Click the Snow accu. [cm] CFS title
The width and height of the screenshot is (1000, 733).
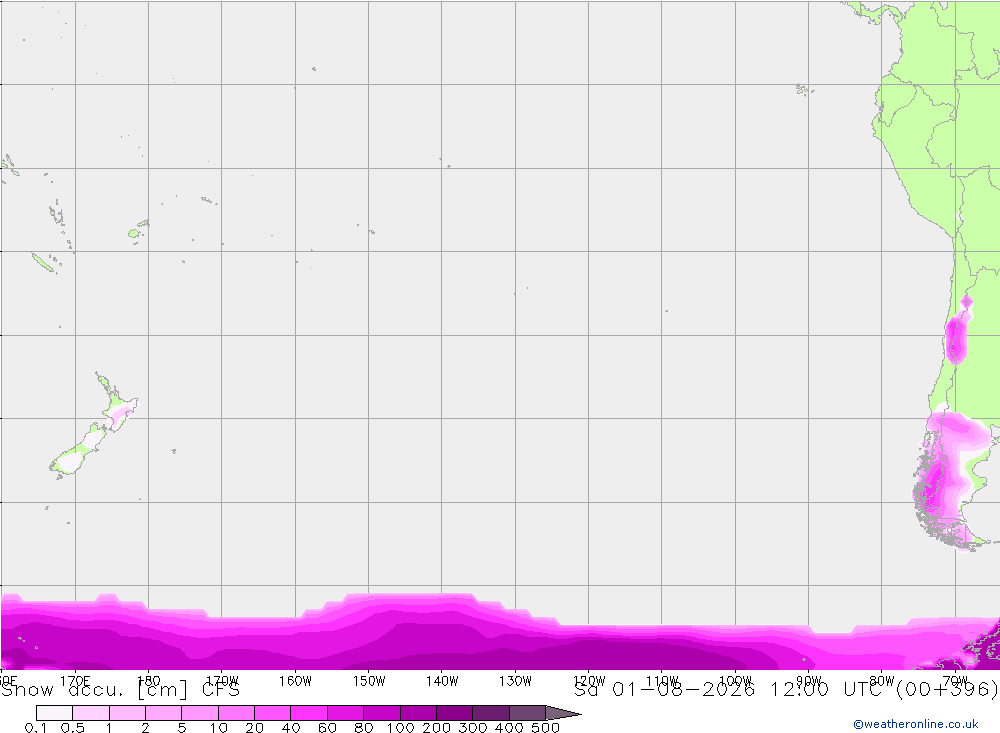121,690
